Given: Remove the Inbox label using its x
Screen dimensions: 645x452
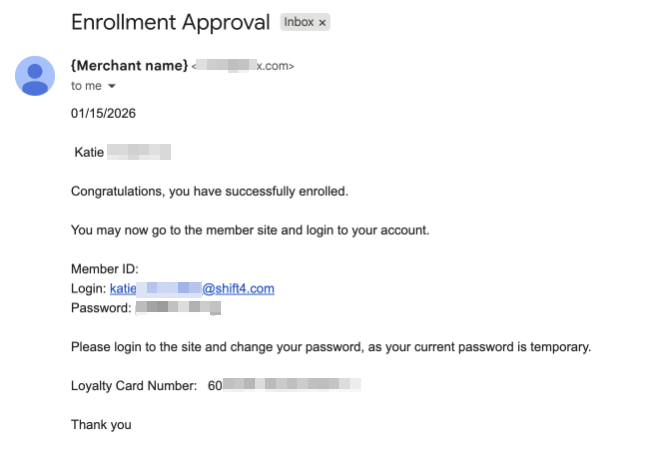Looking at the screenshot, I should point(323,22).
